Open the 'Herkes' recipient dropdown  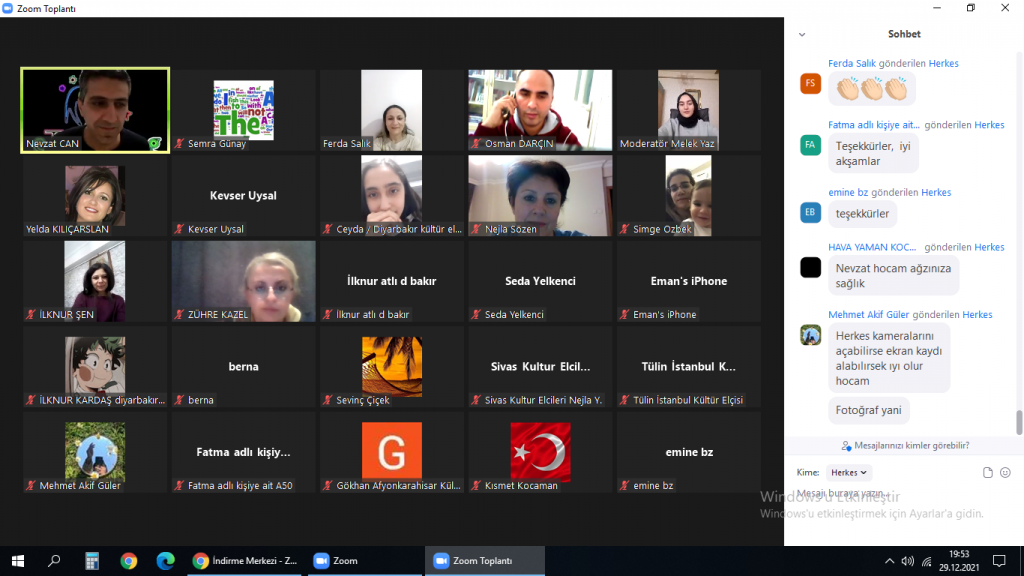click(850, 472)
